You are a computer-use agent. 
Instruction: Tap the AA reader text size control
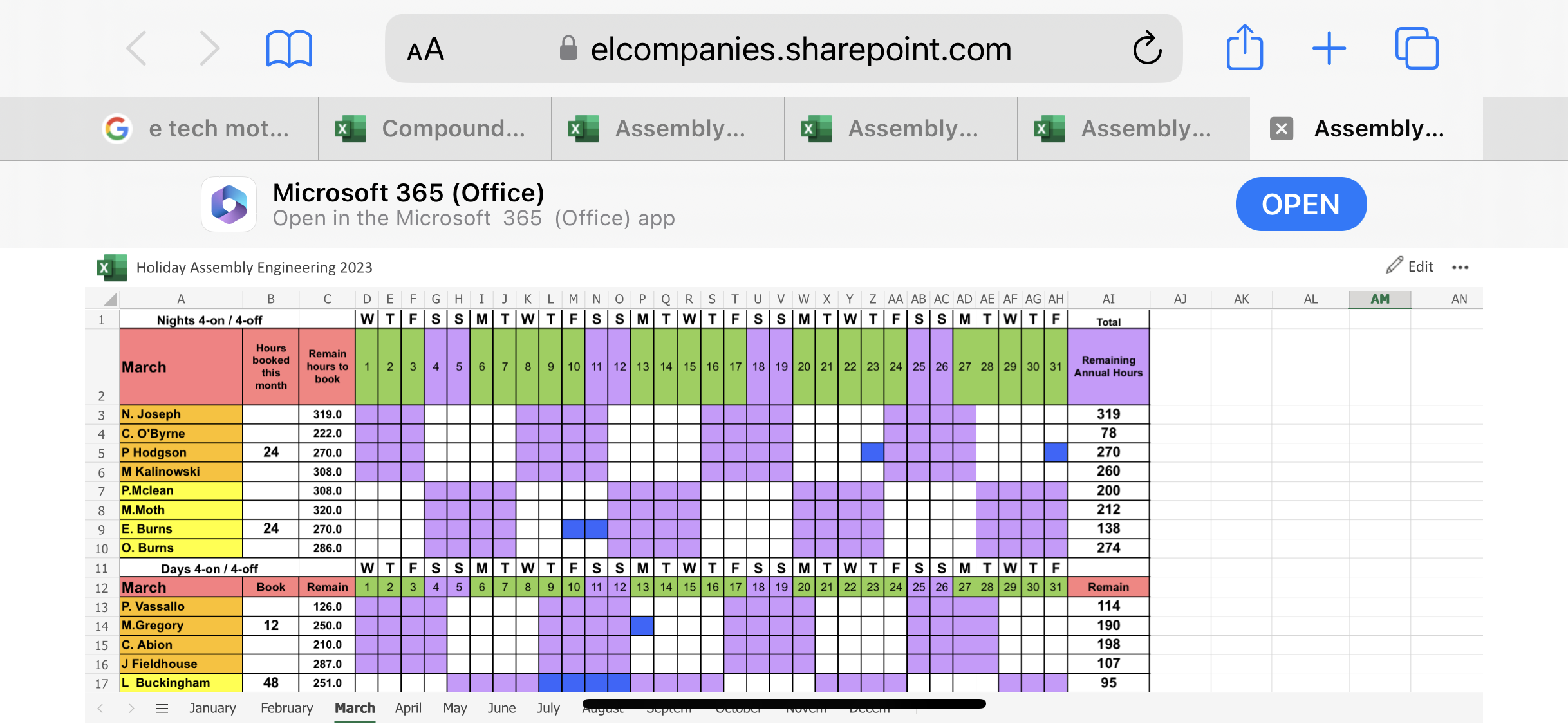425,50
